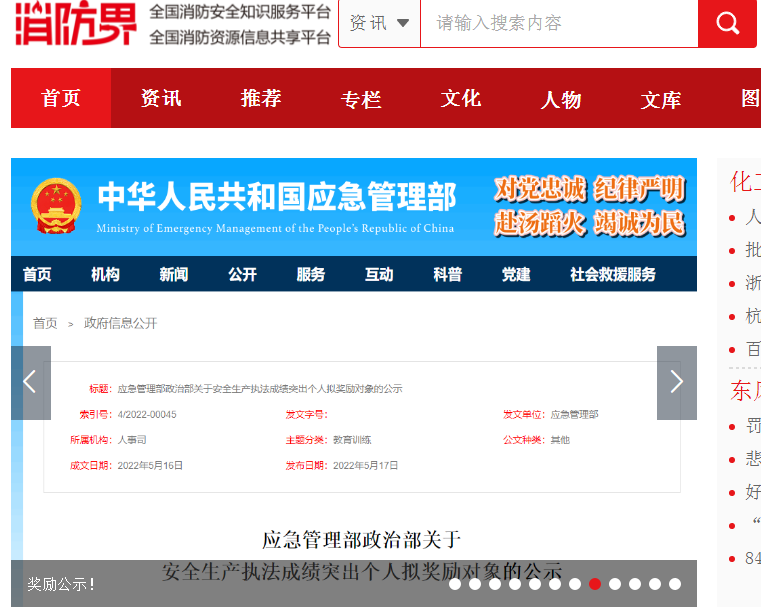Jump to seventh carousel slide dot

click(575, 584)
